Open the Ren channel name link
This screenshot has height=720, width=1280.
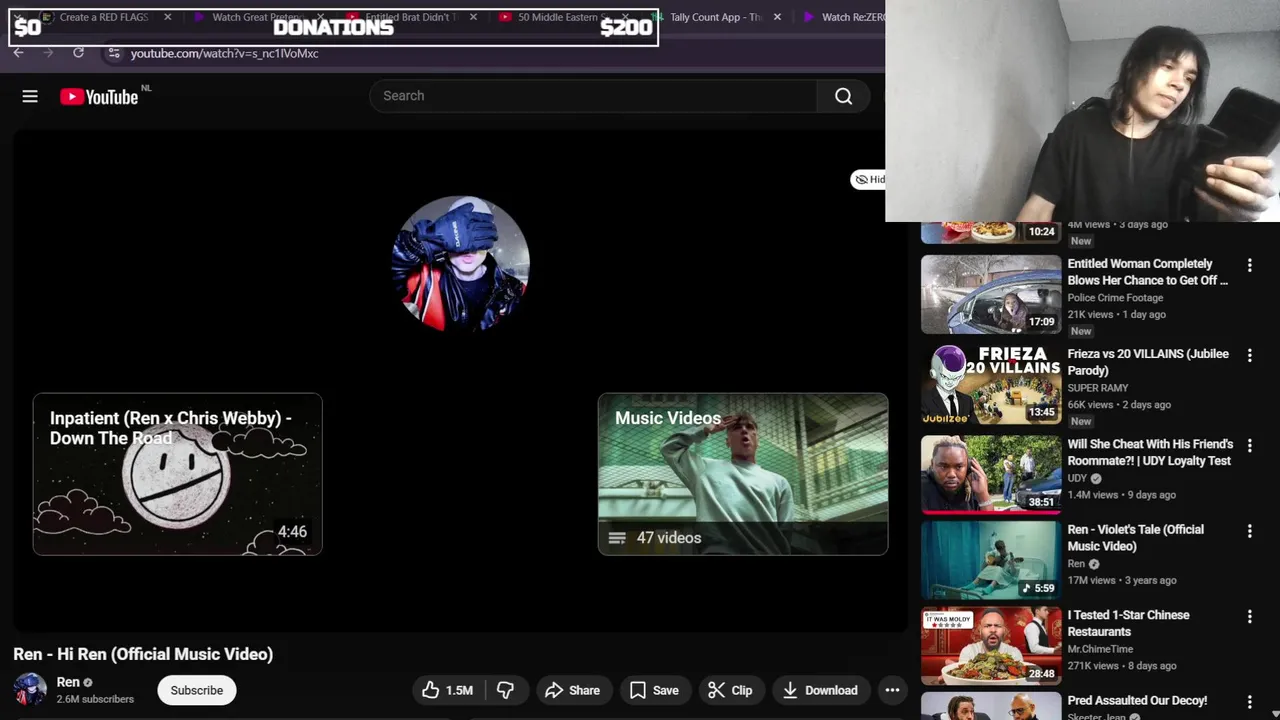(x=68, y=682)
